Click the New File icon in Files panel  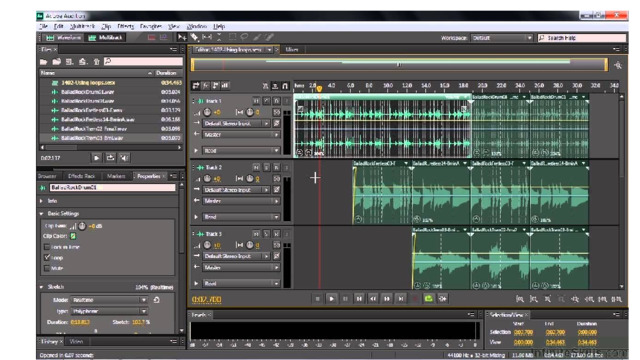click(x=69, y=62)
